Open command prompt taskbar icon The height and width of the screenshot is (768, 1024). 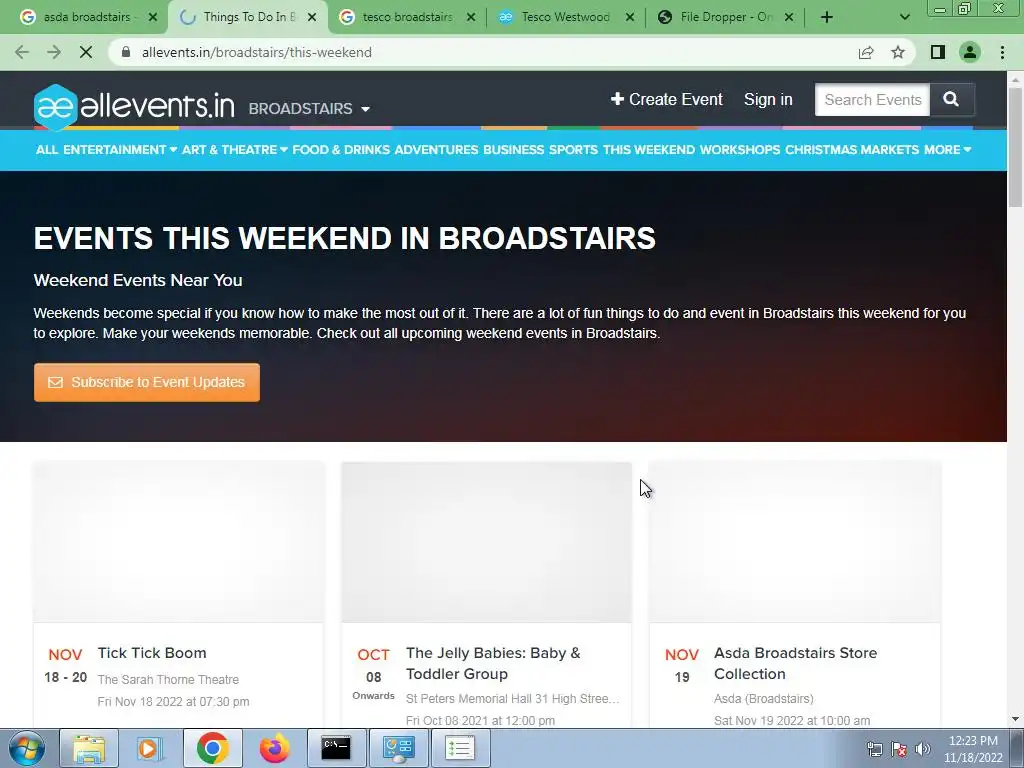tap(336, 748)
